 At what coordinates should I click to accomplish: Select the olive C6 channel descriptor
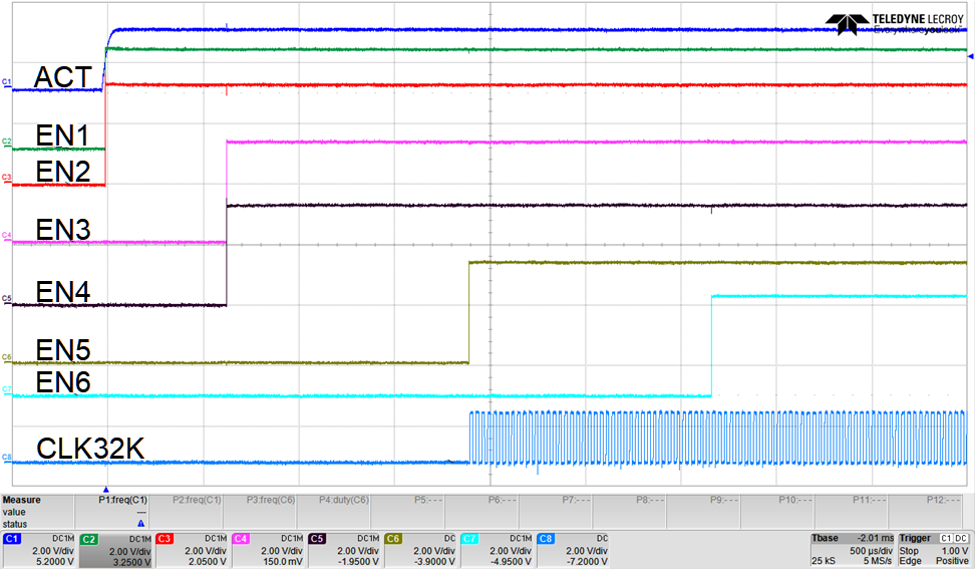pyautogui.click(x=420, y=550)
